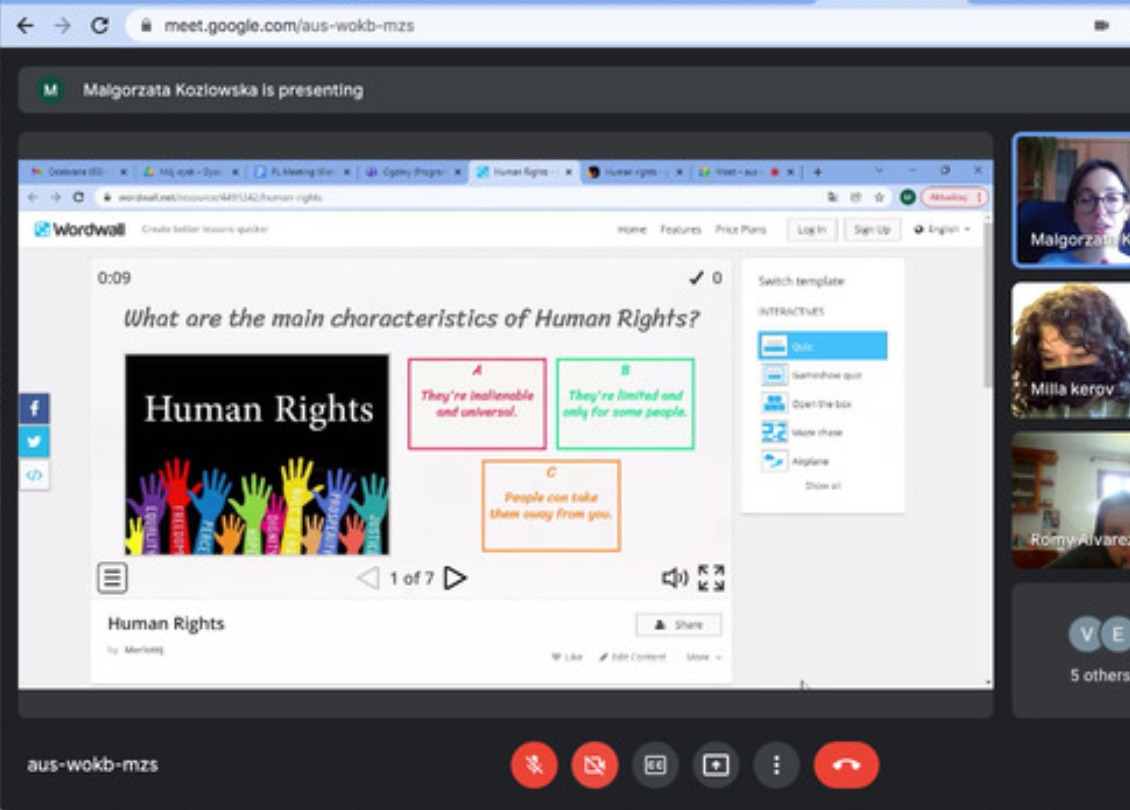Click the quiz fullscreen icon

coord(711,578)
